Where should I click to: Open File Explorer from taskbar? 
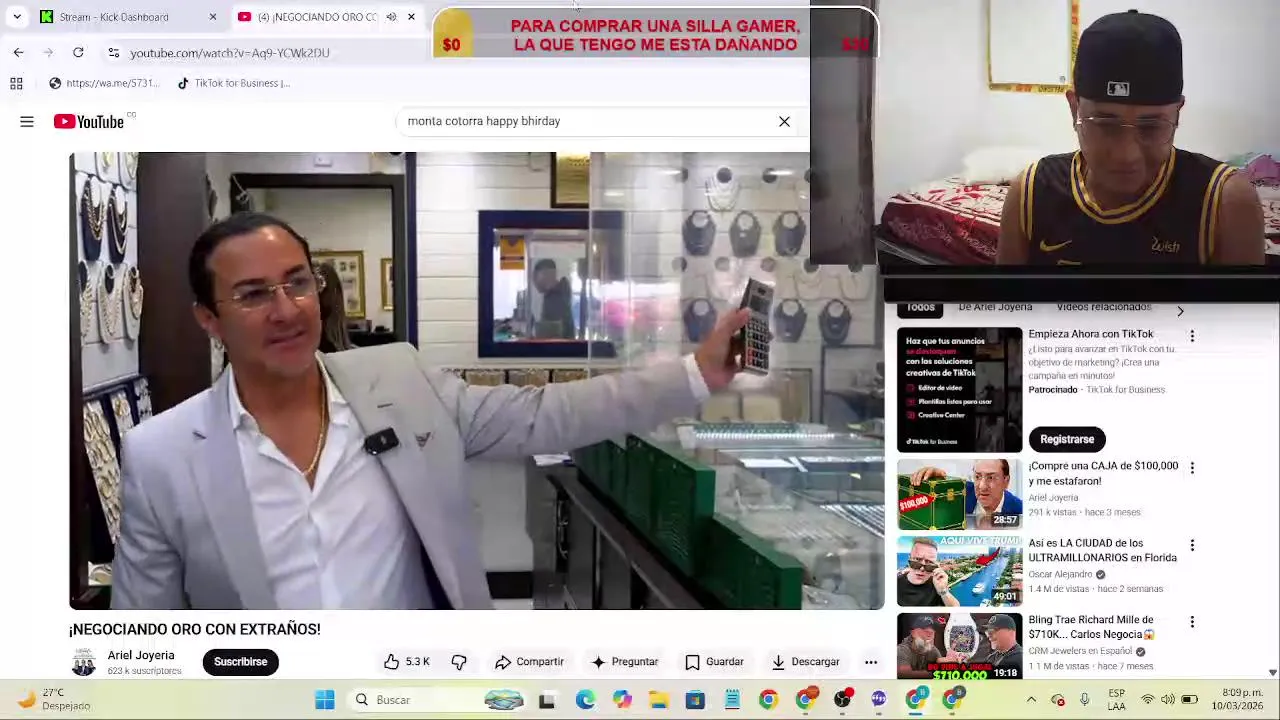[658, 700]
